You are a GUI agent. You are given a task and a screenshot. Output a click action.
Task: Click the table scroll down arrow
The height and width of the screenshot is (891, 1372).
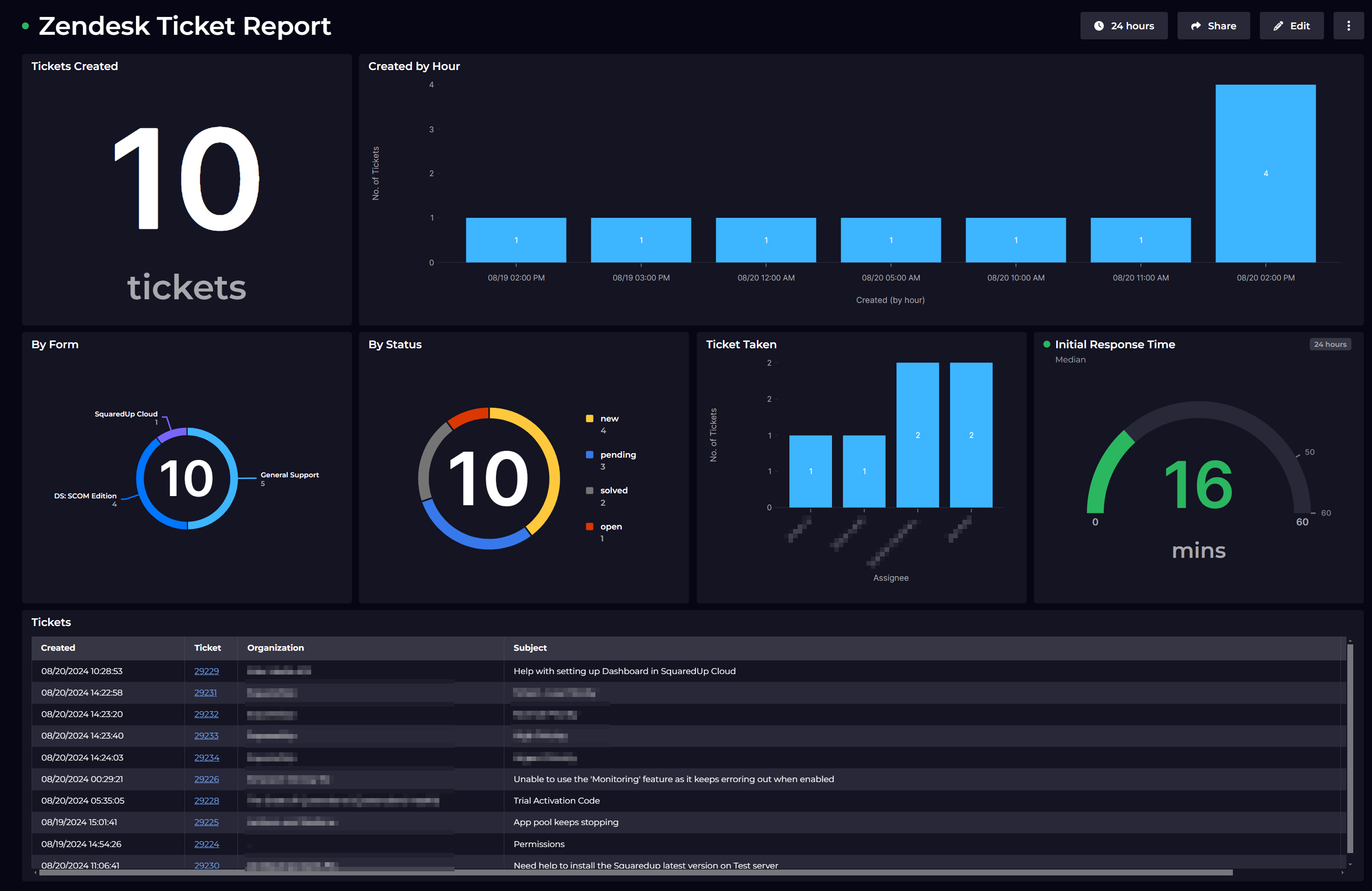[1350, 864]
